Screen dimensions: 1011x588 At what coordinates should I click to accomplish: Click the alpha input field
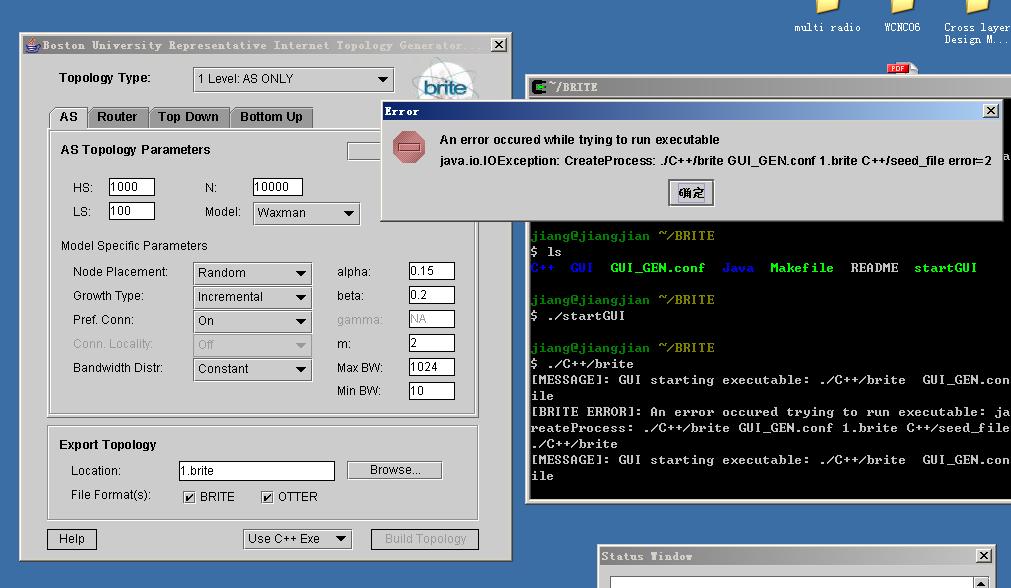pos(431,271)
